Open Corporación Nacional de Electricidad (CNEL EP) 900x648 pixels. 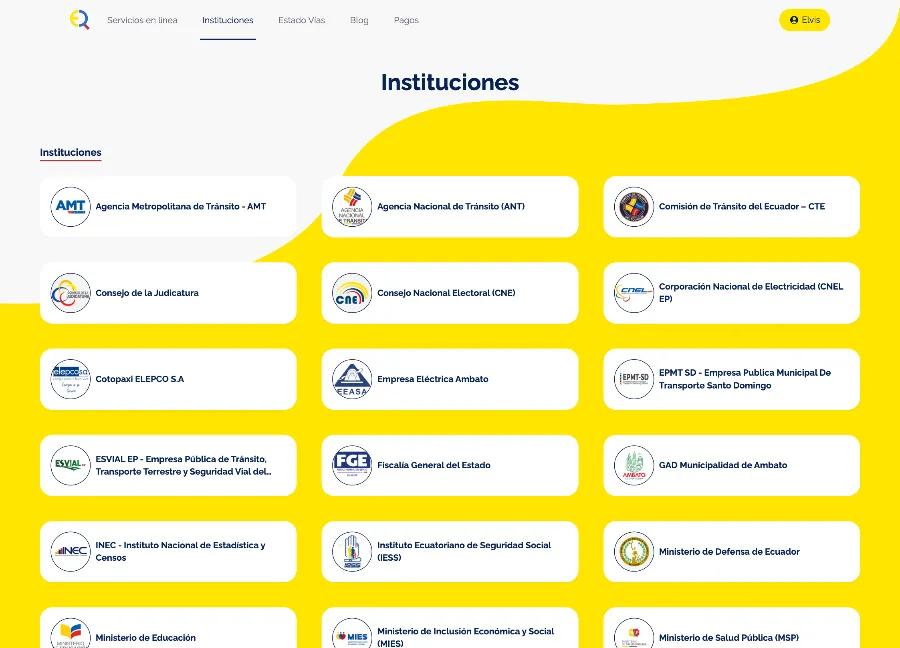pos(751,293)
